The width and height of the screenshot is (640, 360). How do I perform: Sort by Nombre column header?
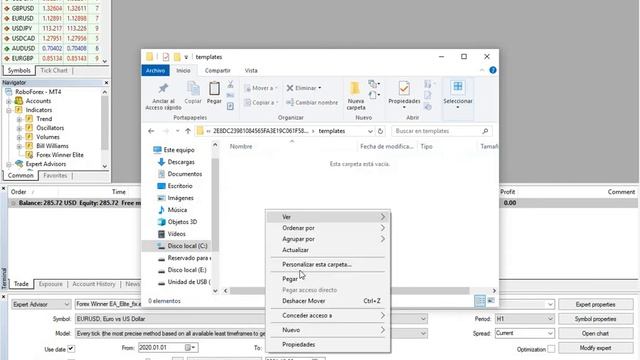[241, 147]
